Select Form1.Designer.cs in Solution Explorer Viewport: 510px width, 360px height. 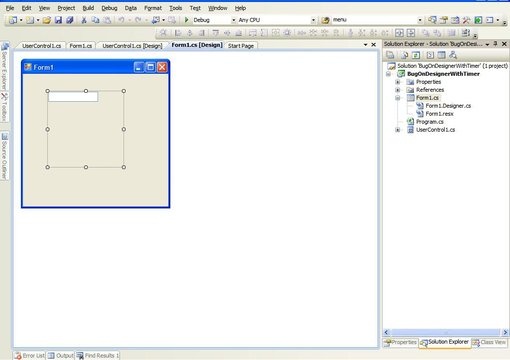[448, 106]
